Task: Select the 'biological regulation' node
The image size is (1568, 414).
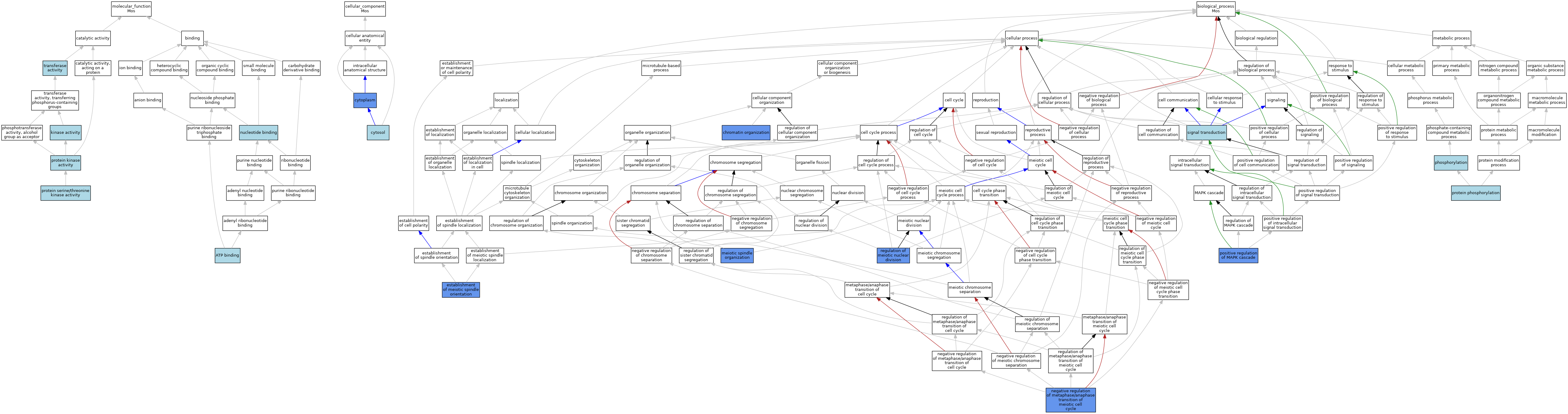Action: coord(1256,38)
